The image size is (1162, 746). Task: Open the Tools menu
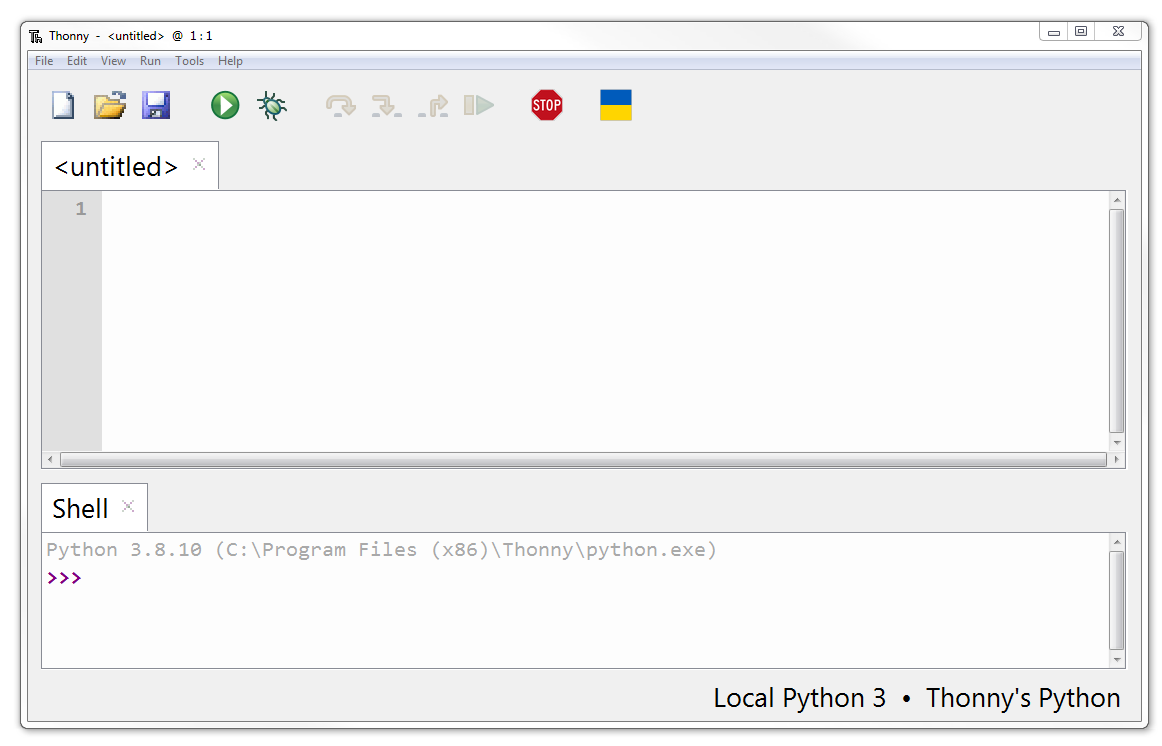189,61
